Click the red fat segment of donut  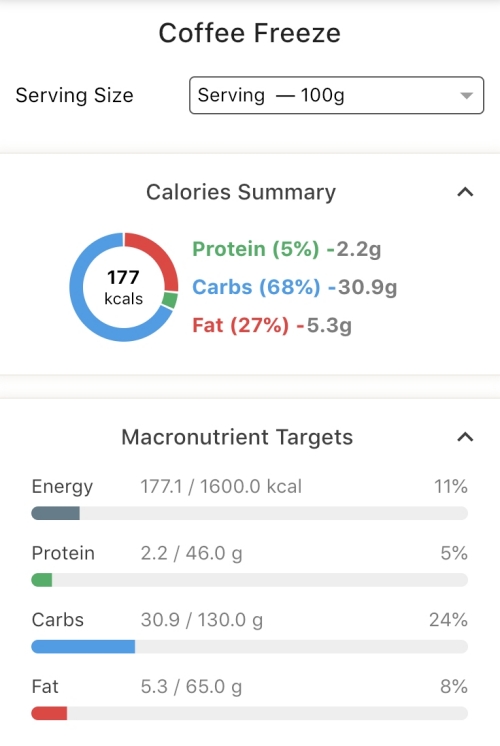click(x=157, y=253)
